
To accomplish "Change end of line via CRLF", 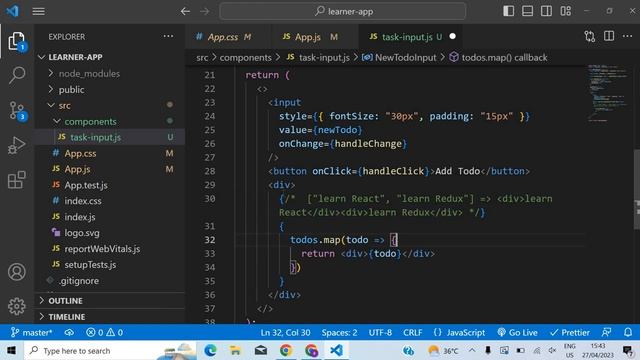I will pos(413,333).
